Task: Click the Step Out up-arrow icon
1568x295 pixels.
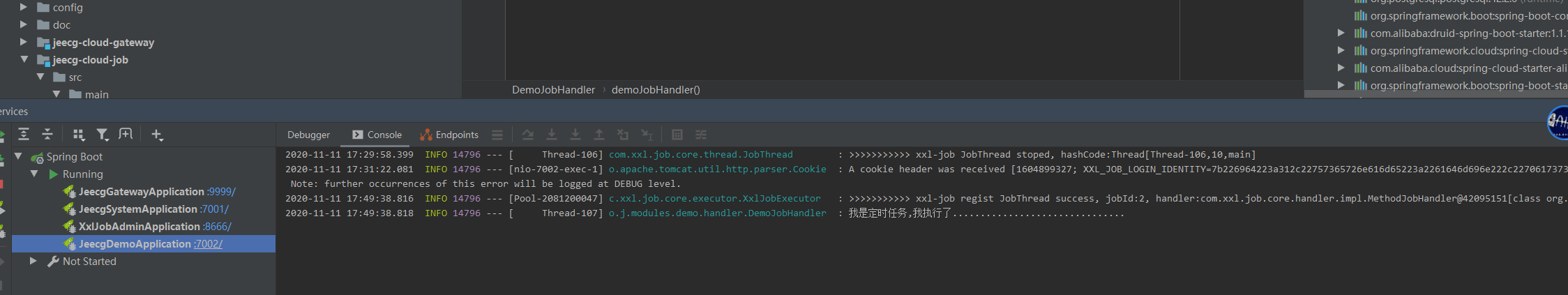Action: [x=599, y=135]
